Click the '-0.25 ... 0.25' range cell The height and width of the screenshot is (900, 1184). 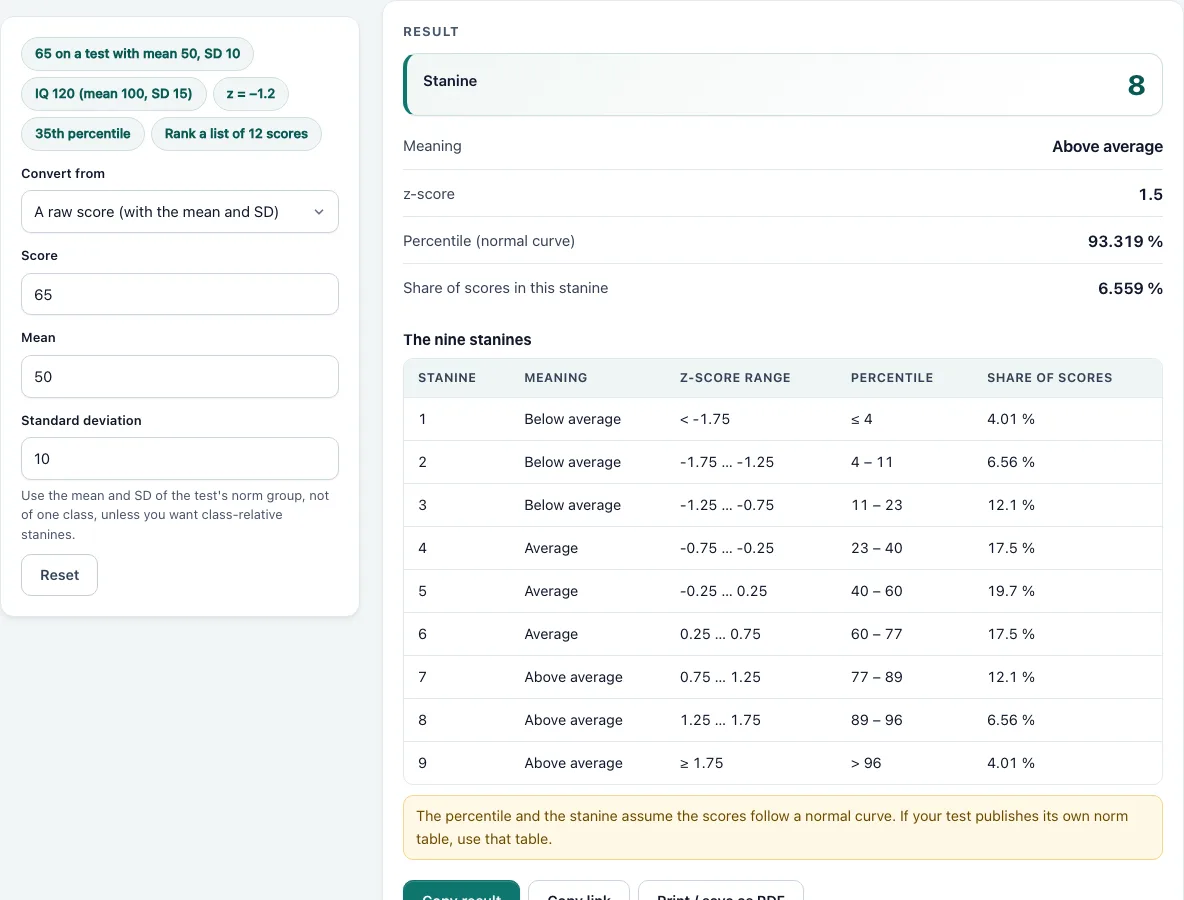pyautogui.click(x=723, y=591)
